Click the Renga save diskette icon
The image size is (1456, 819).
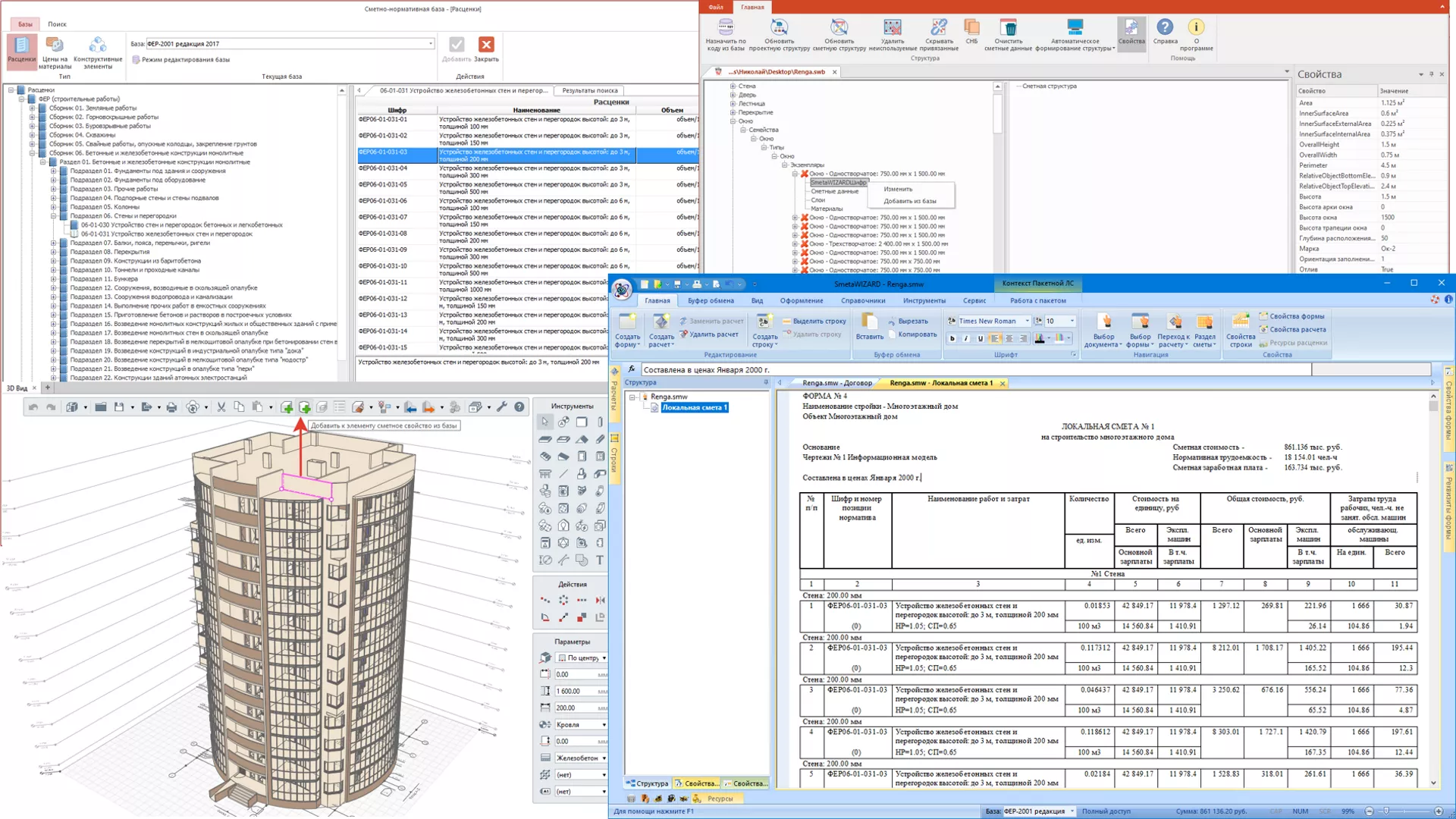tap(119, 407)
